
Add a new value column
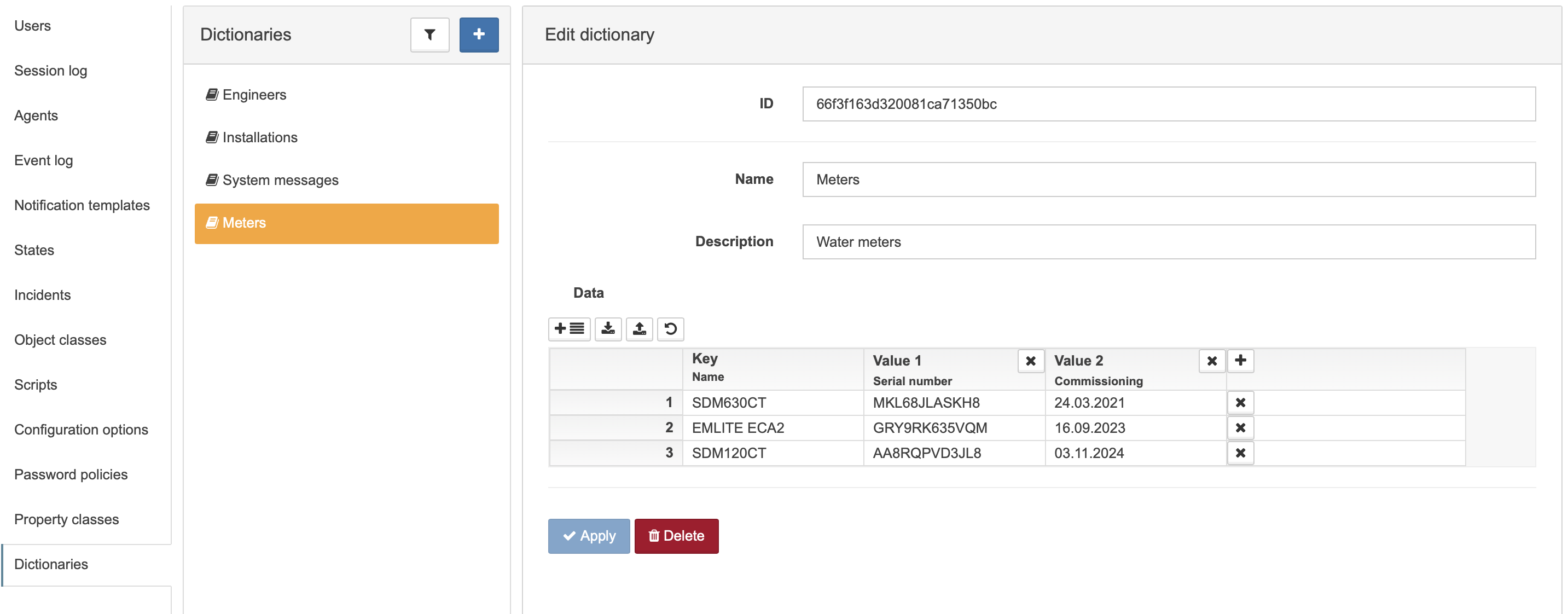click(x=1240, y=360)
